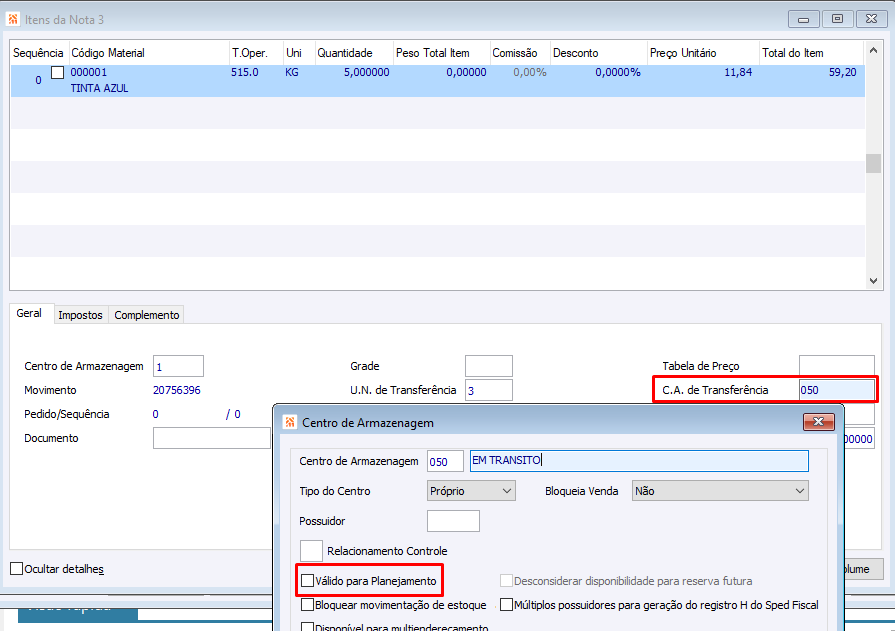
Task: Click the Comissão column header
Action: click(x=521, y=53)
